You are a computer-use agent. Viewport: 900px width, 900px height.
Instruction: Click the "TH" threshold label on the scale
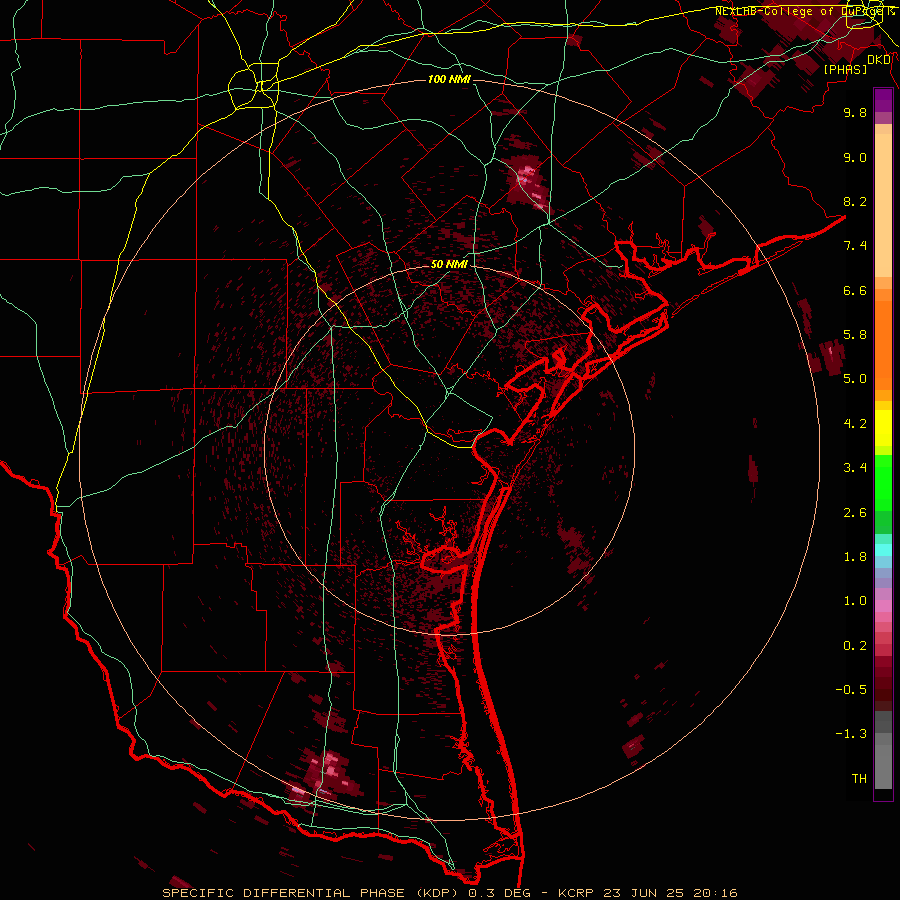[x=859, y=779]
